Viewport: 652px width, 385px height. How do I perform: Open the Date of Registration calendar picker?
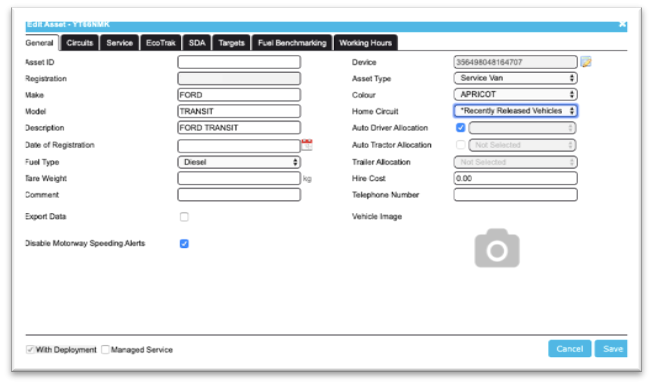click(307, 145)
